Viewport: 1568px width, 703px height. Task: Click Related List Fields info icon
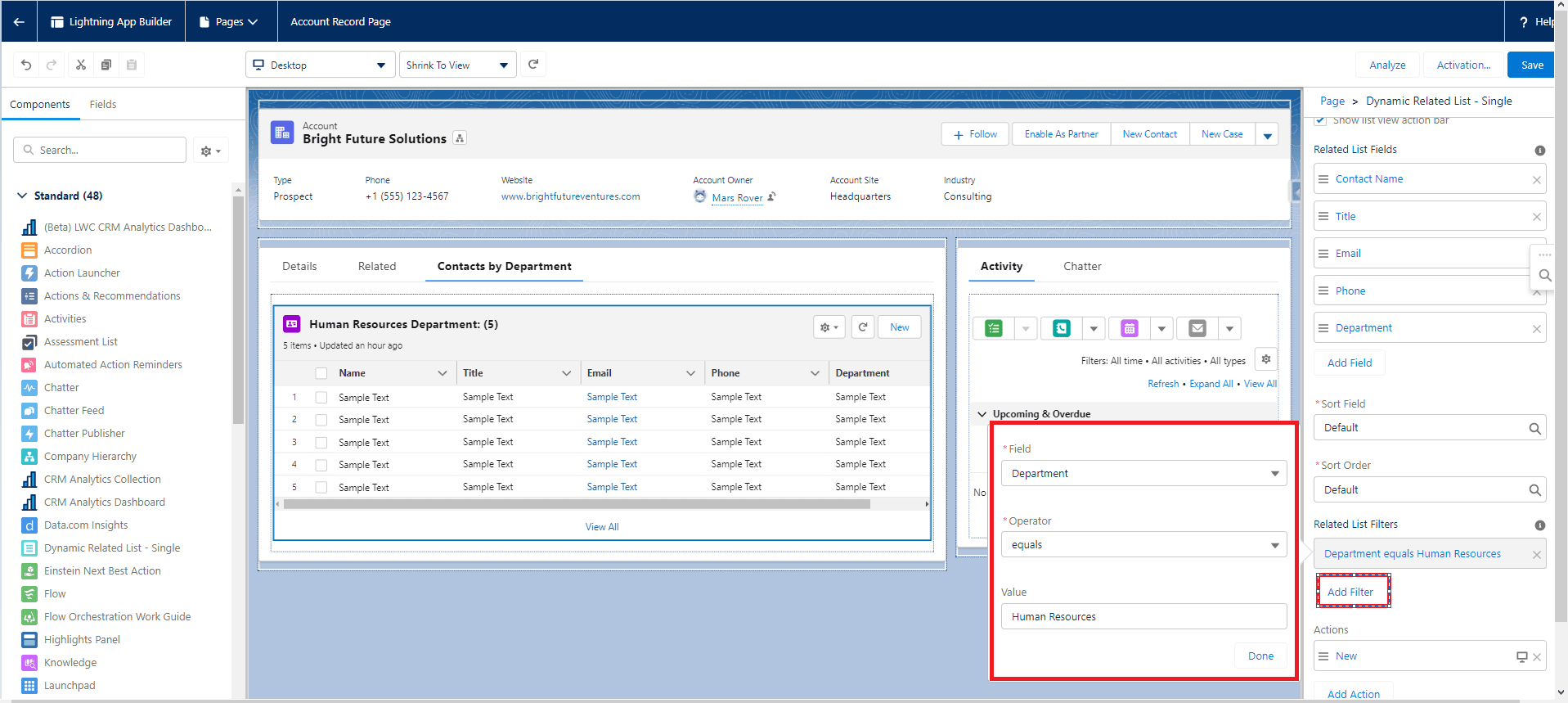tap(1540, 151)
